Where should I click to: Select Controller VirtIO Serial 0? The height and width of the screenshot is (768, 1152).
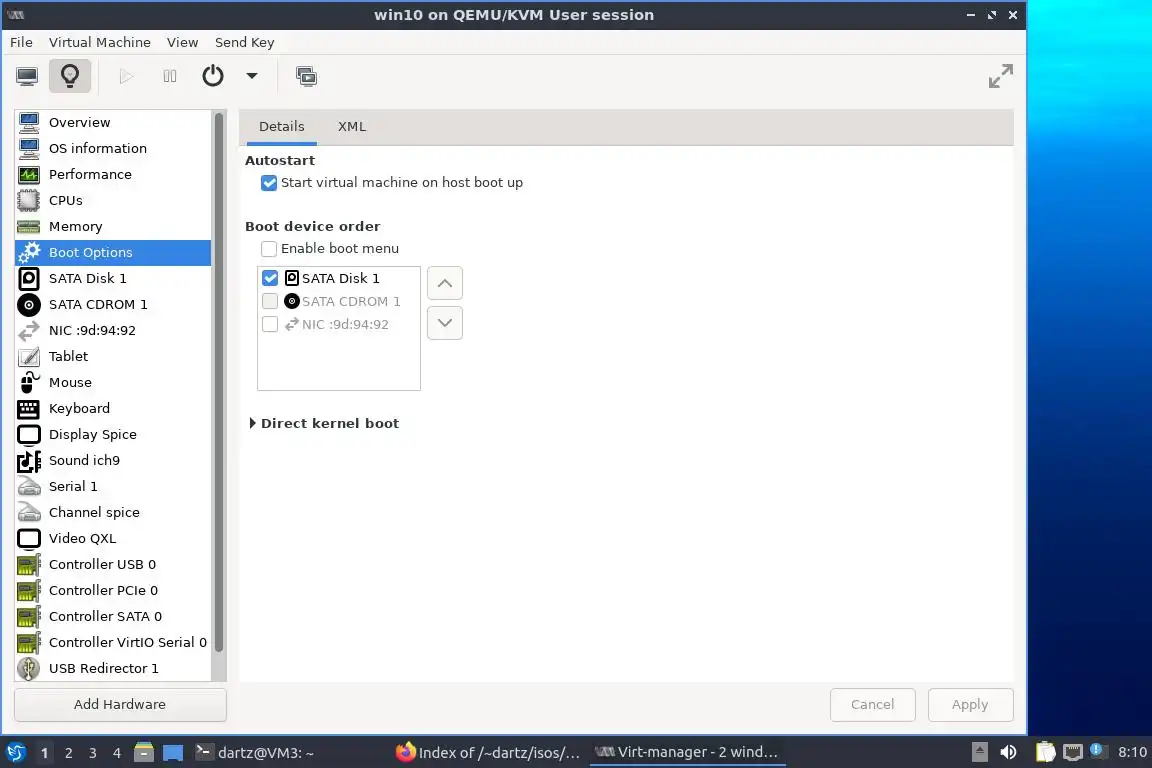coord(113,643)
